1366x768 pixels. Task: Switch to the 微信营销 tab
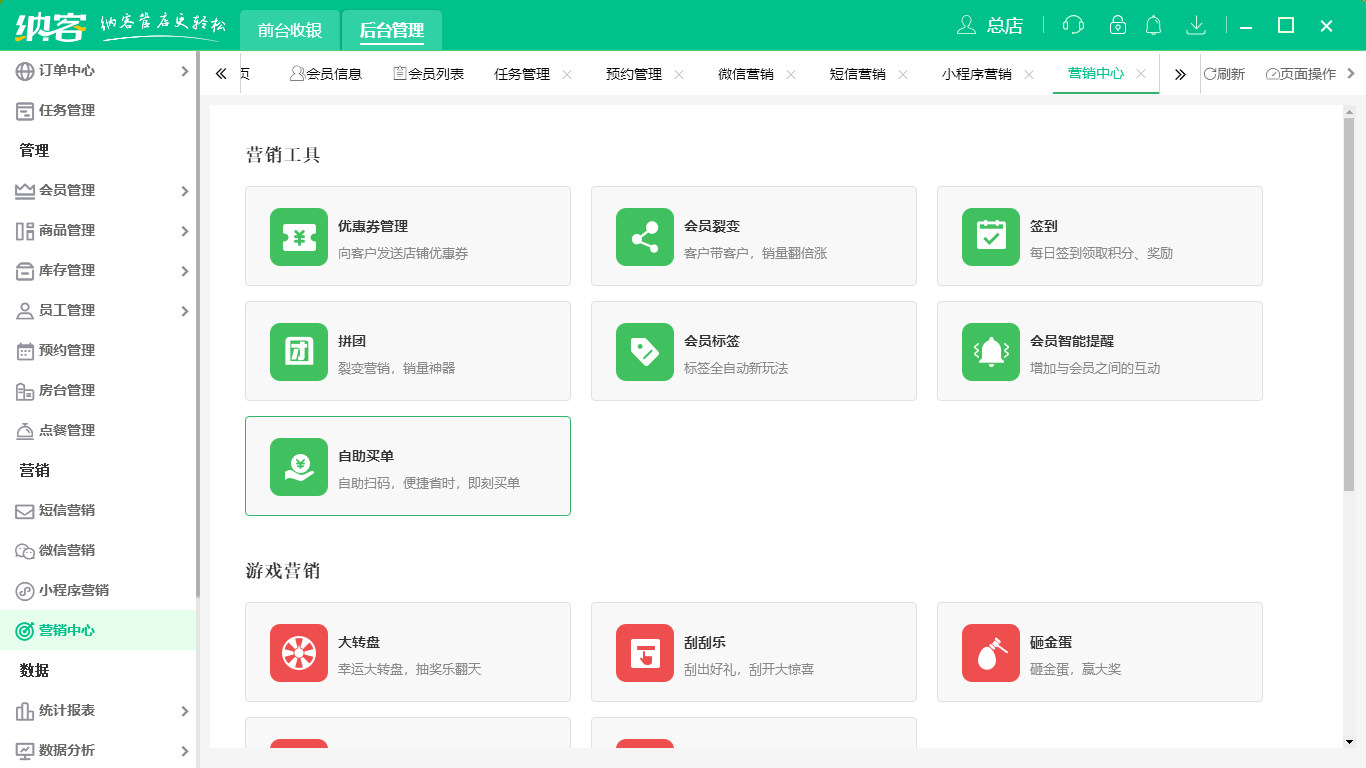click(746, 74)
